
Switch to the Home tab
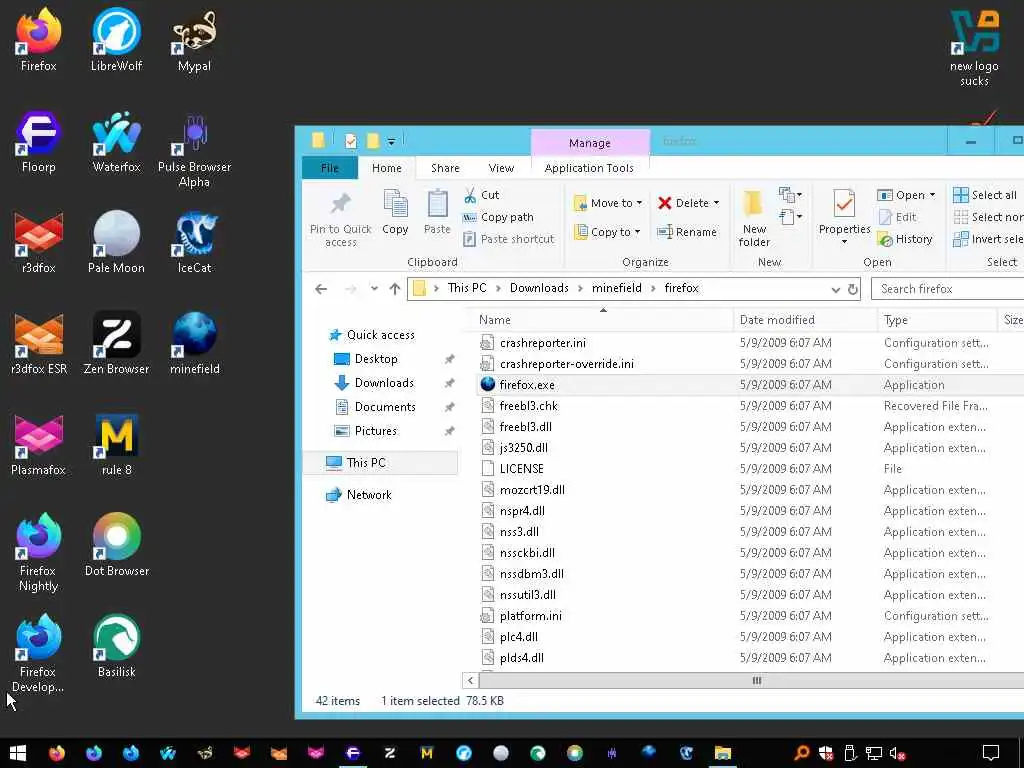pyautogui.click(x=387, y=168)
